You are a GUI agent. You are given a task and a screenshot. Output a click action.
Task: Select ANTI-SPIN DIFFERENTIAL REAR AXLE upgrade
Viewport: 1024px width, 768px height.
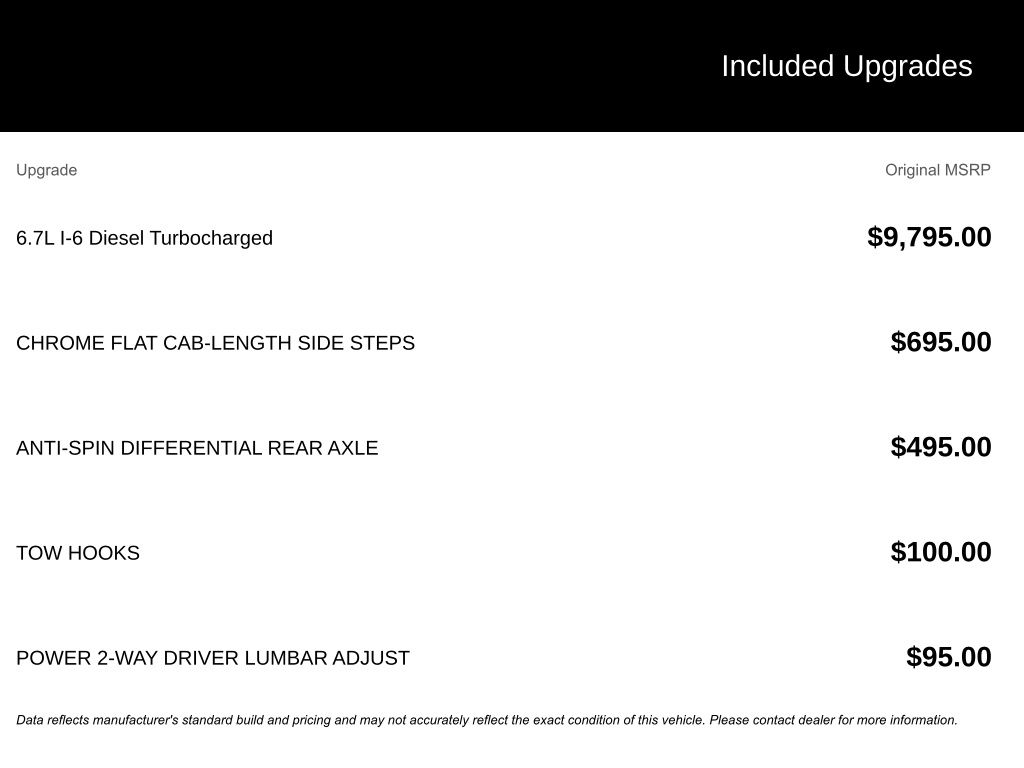point(197,448)
